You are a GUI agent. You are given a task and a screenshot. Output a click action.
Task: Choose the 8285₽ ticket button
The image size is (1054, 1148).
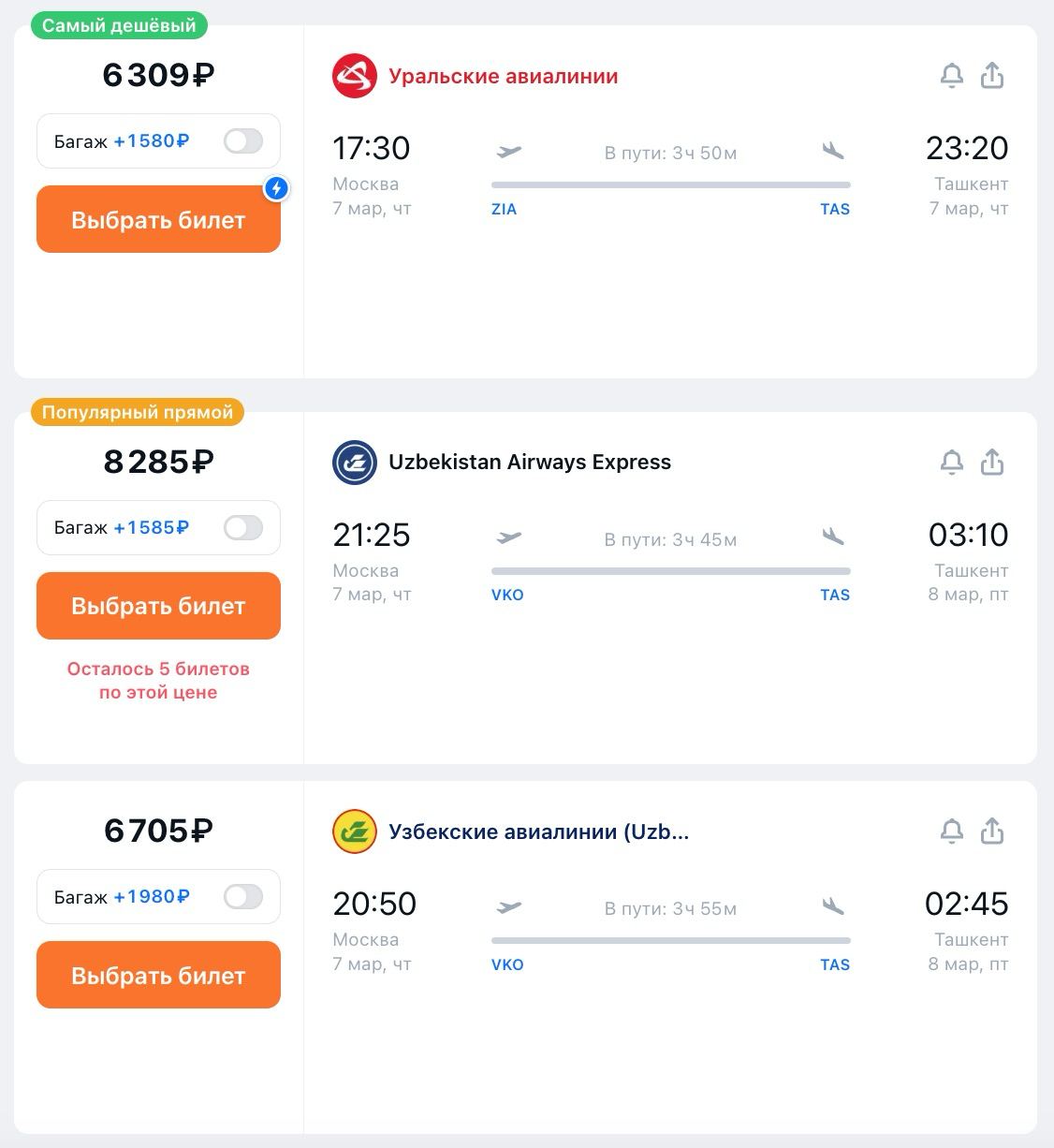pyautogui.click(x=158, y=606)
